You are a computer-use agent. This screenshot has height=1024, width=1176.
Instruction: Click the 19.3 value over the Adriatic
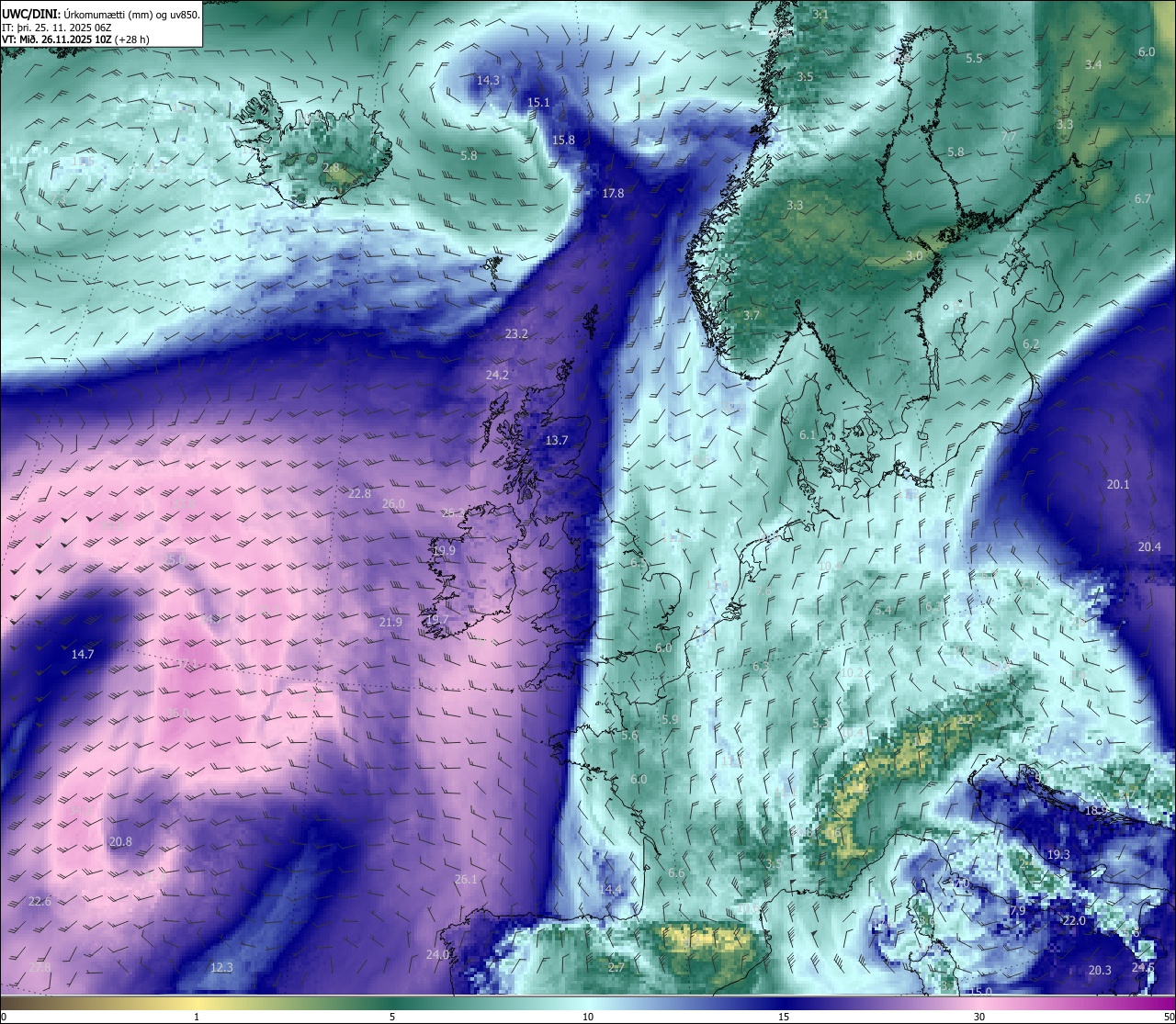tap(1058, 854)
